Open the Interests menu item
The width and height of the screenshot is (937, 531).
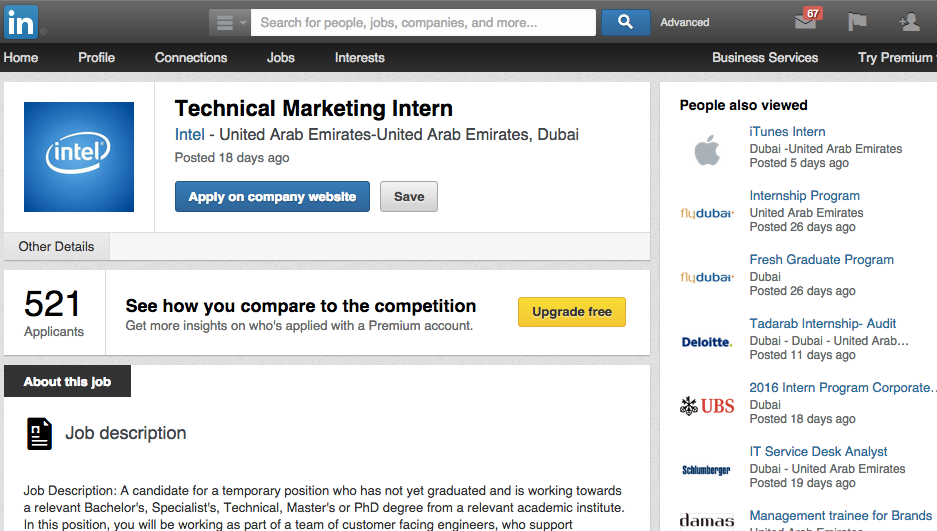tap(360, 57)
